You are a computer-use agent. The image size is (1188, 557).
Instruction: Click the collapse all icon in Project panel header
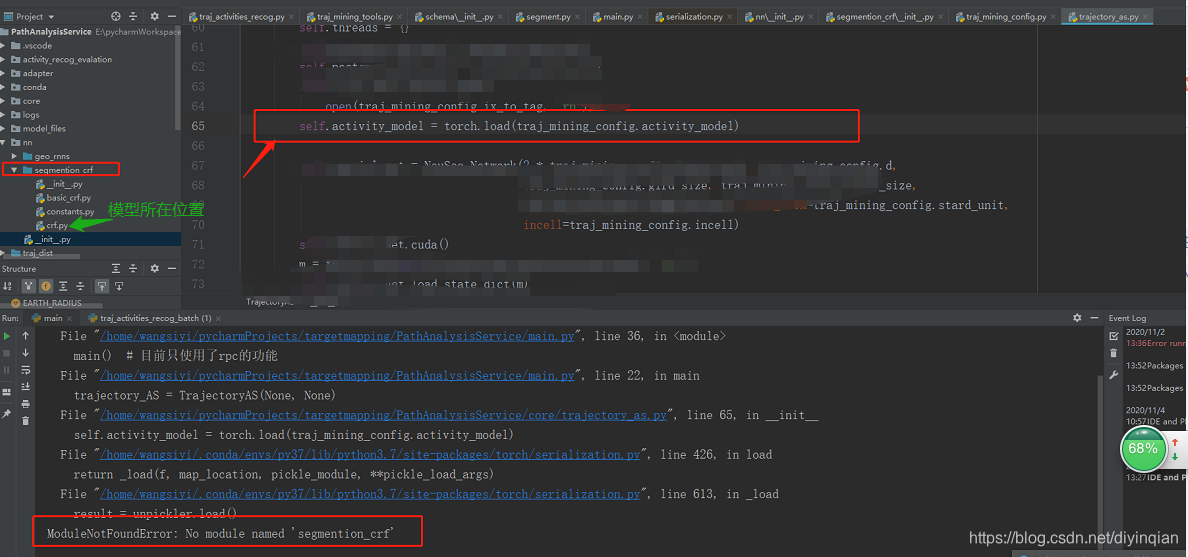135,16
